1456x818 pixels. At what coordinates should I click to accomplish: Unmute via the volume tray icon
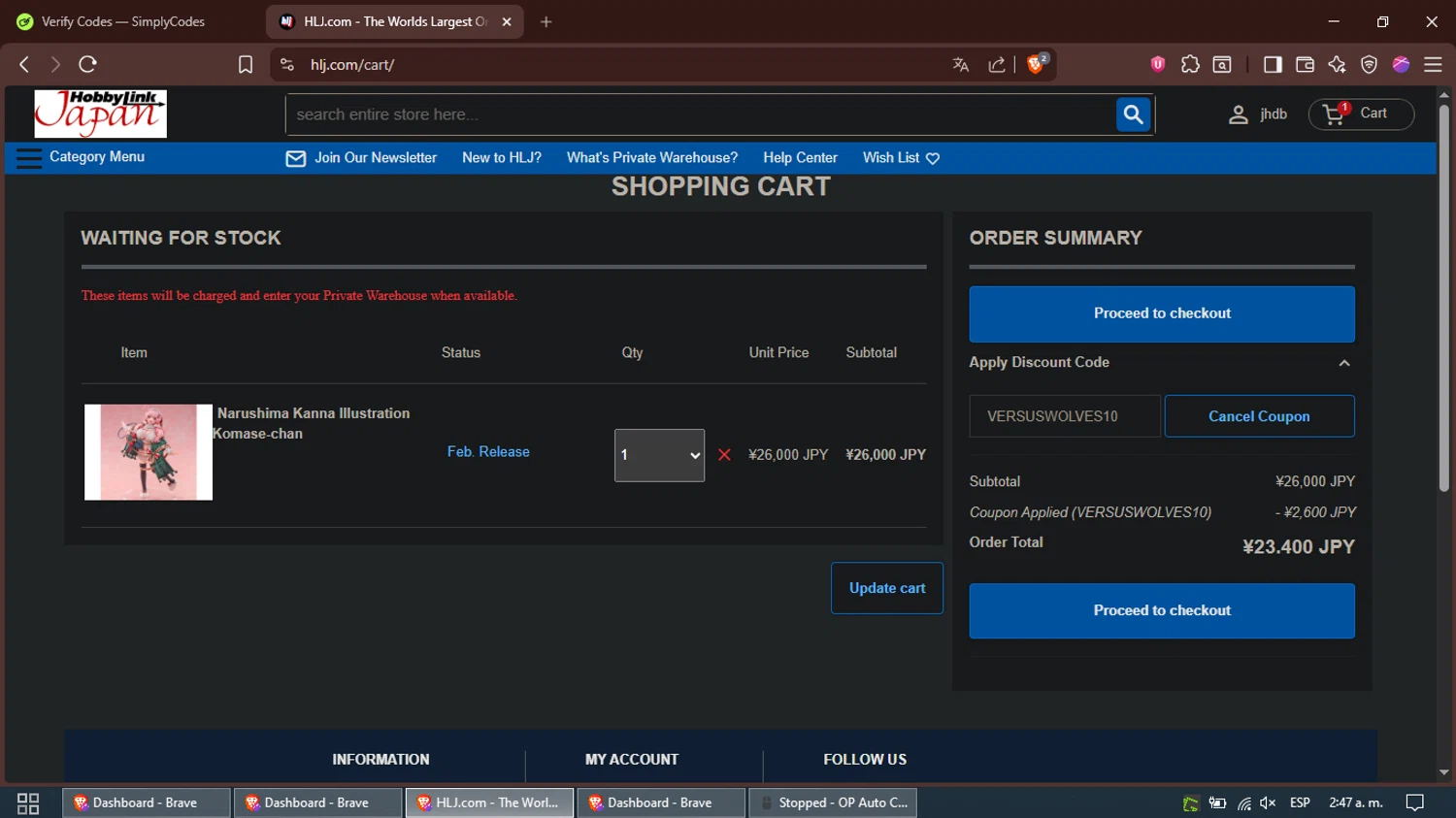1268,803
